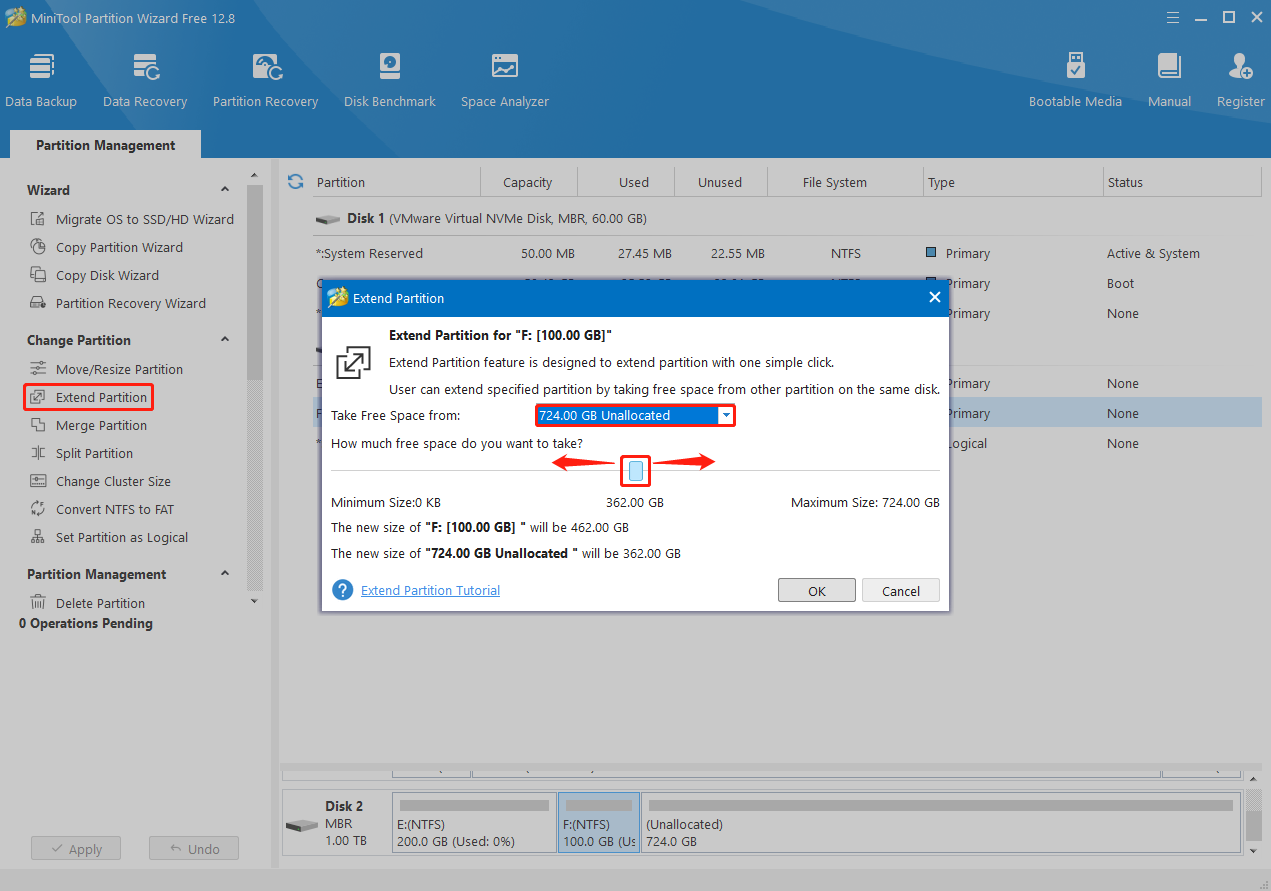1271x891 pixels.
Task: Click the 50.00 MB capacity cell
Action: [546, 253]
